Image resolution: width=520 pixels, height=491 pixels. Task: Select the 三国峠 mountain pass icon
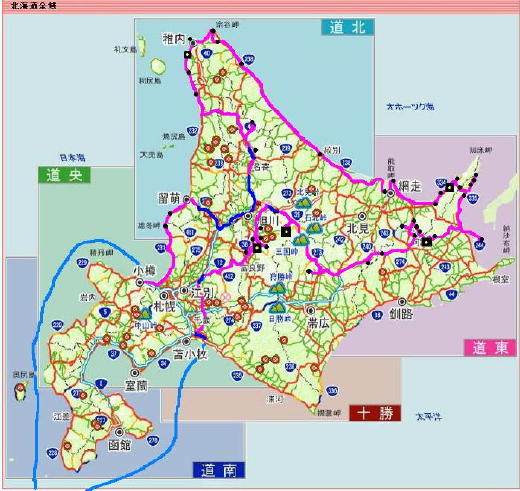[x=302, y=239]
